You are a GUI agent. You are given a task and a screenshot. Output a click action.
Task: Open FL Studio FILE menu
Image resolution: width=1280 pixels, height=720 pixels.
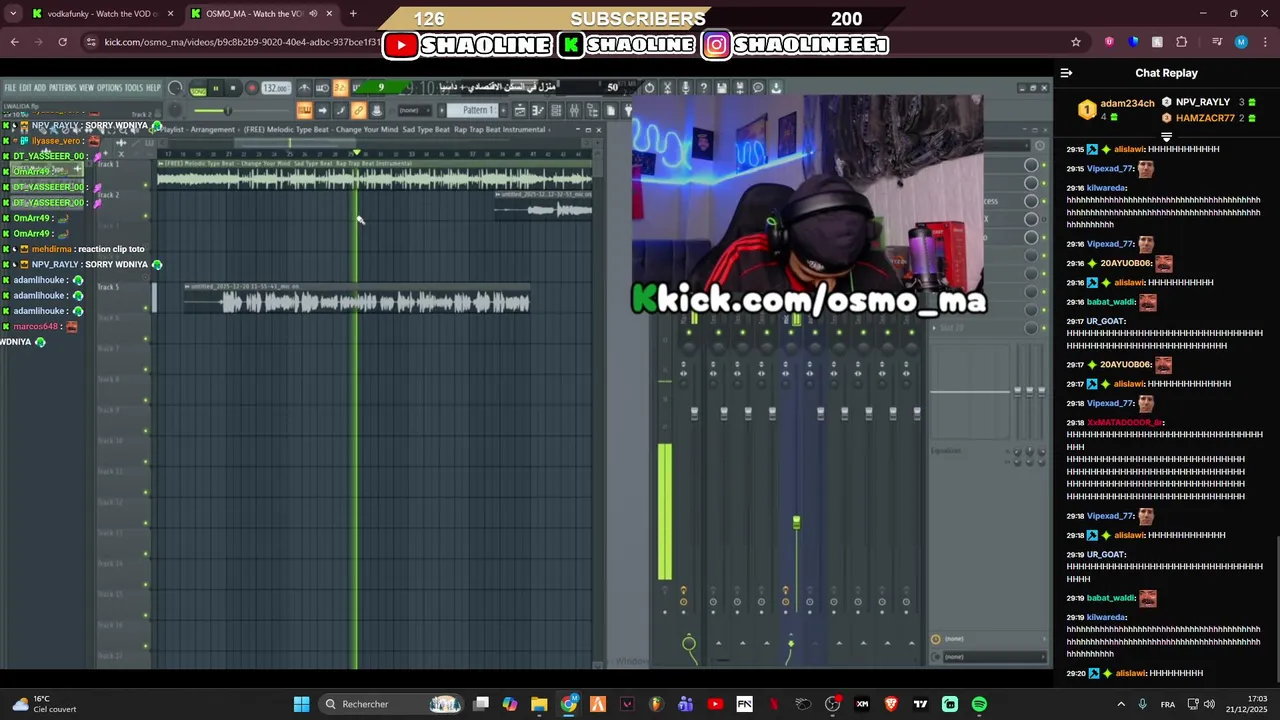[10, 88]
